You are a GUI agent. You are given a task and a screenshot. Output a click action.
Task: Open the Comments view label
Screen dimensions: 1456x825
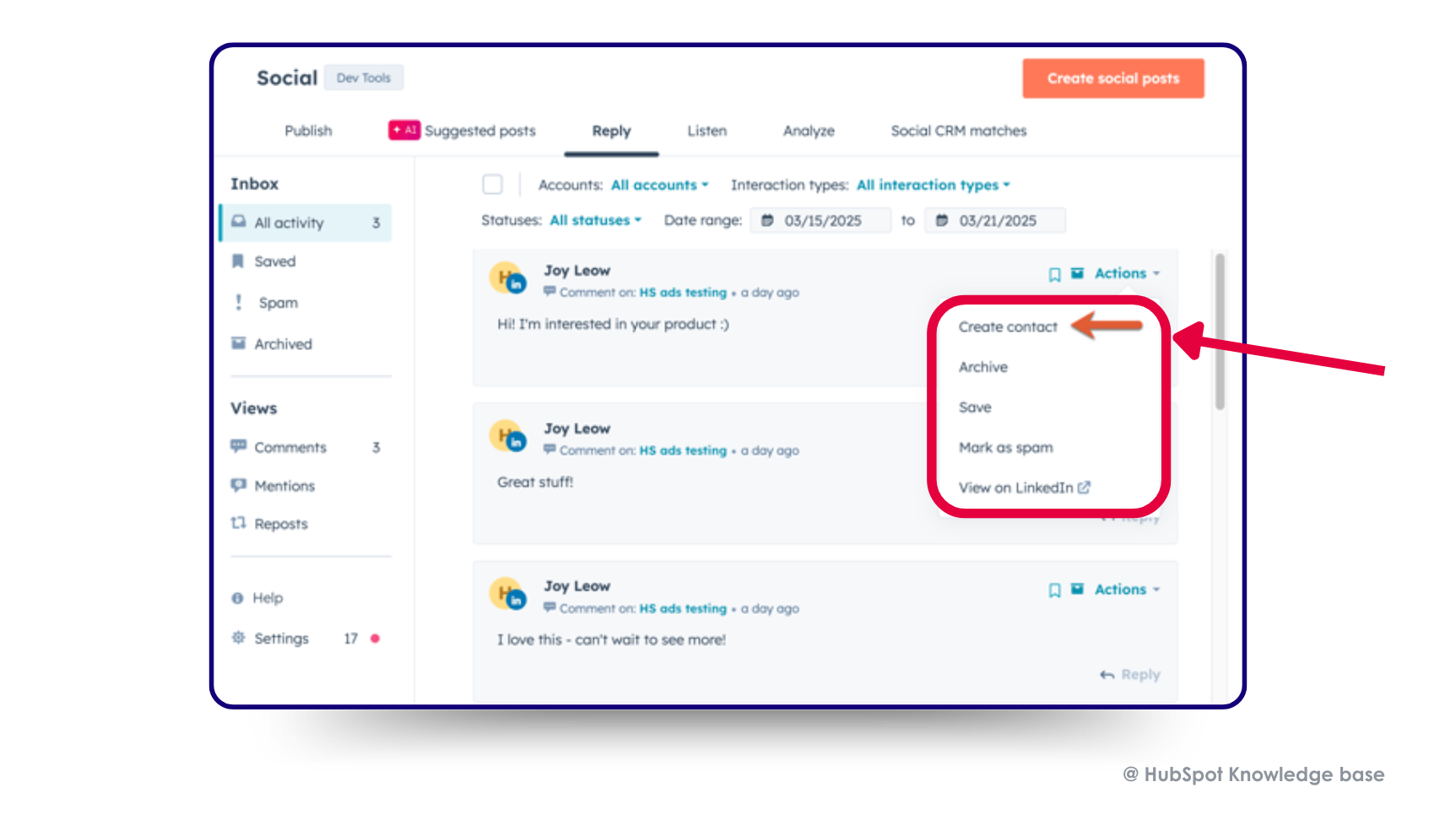(290, 447)
